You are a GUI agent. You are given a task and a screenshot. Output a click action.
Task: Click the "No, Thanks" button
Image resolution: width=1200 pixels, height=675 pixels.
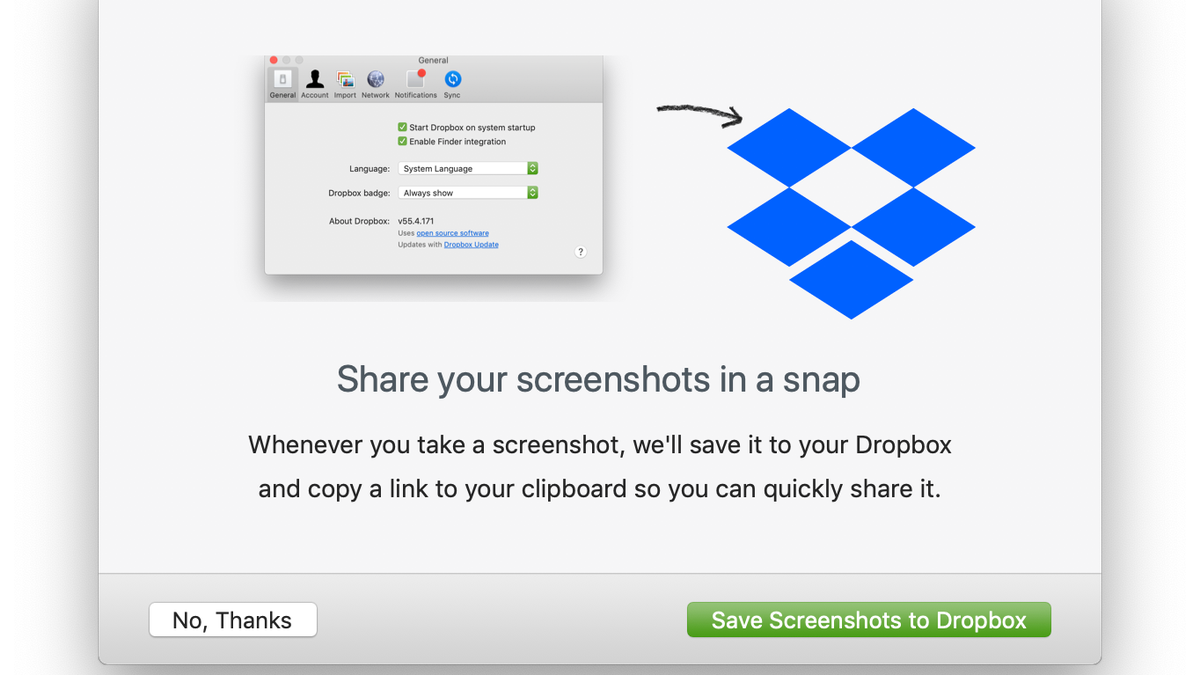(233, 620)
